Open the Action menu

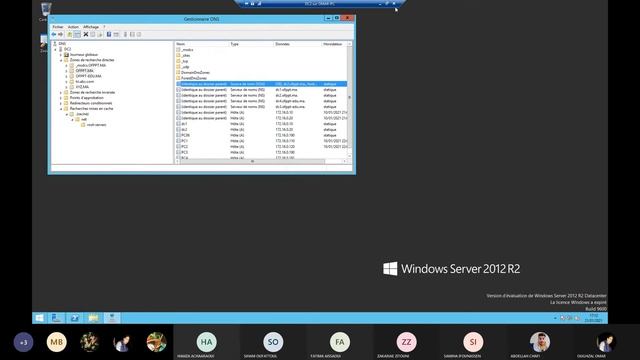(x=73, y=27)
